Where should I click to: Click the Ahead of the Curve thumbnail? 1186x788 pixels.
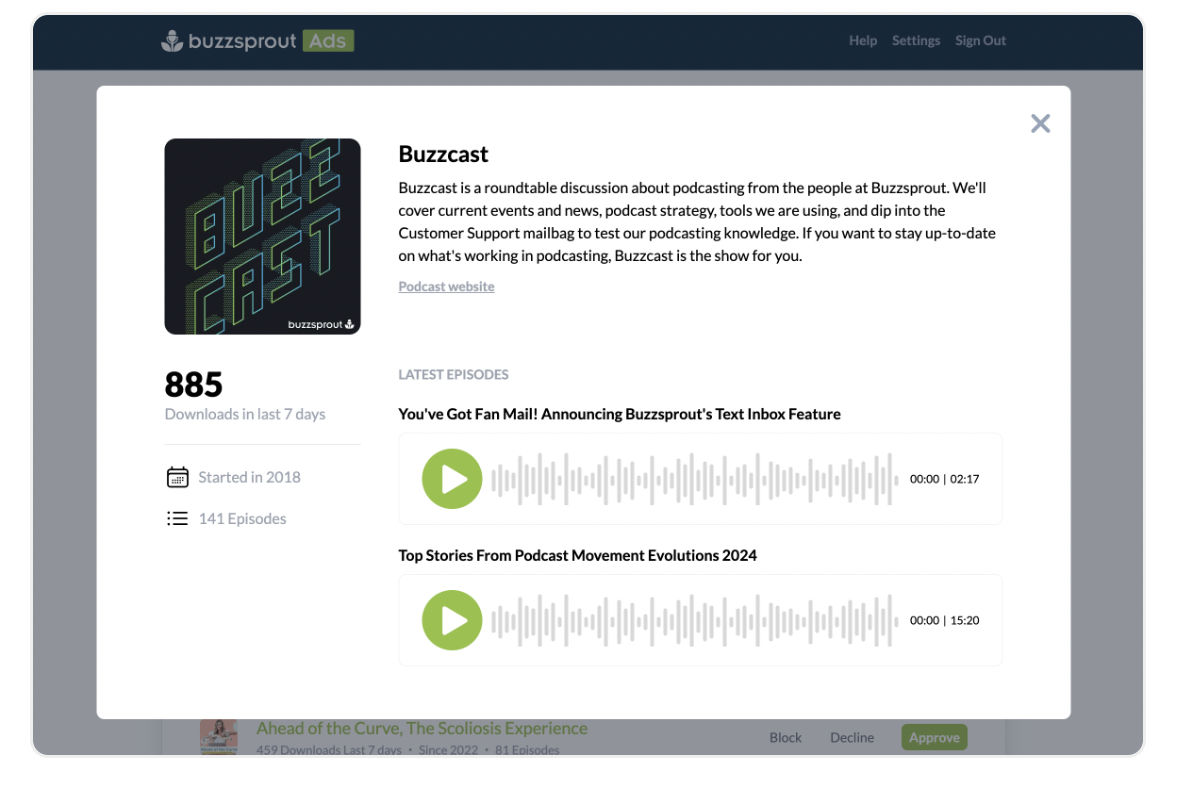pos(218,736)
